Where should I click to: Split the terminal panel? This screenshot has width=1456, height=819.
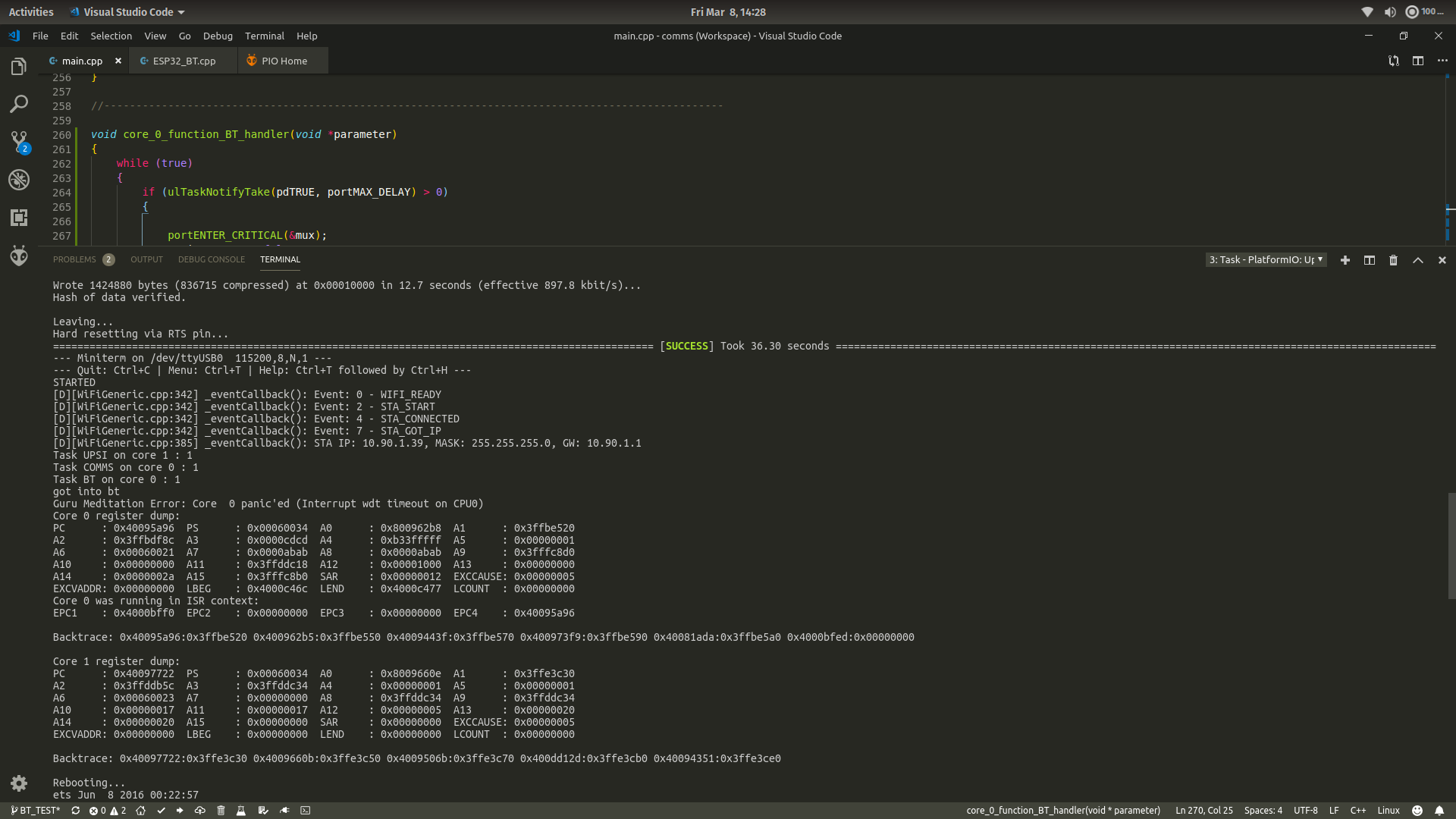click(1370, 260)
